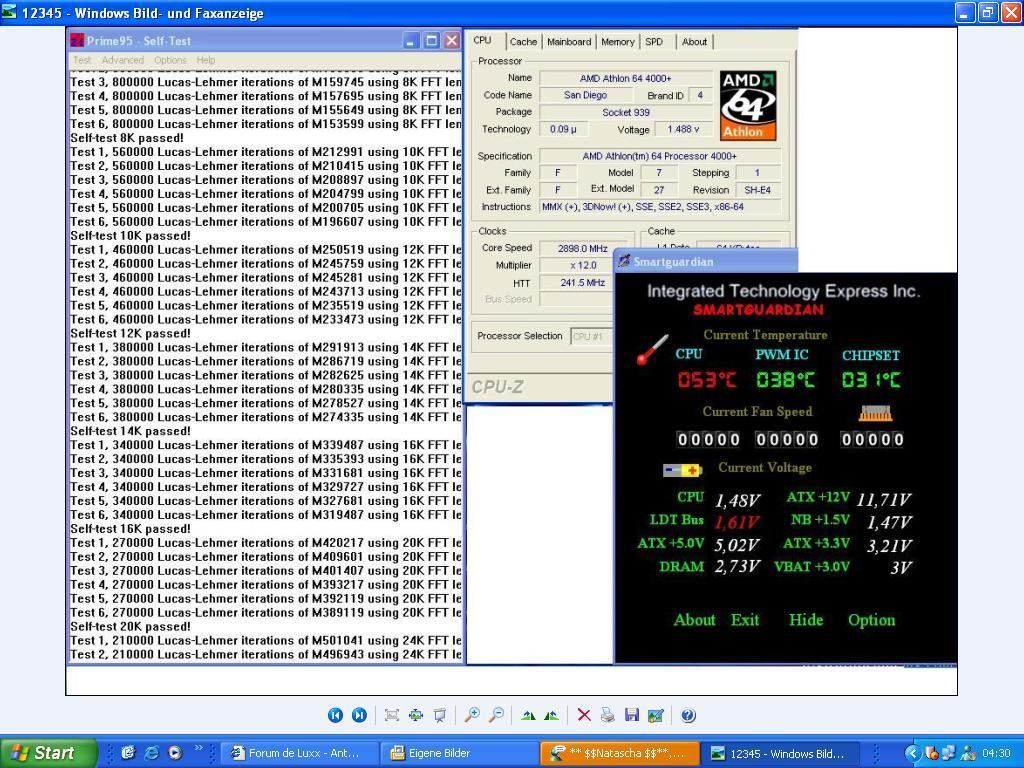Click Option in Smartguardian
This screenshot has height=768, width=1024.
tap(871, 620)
